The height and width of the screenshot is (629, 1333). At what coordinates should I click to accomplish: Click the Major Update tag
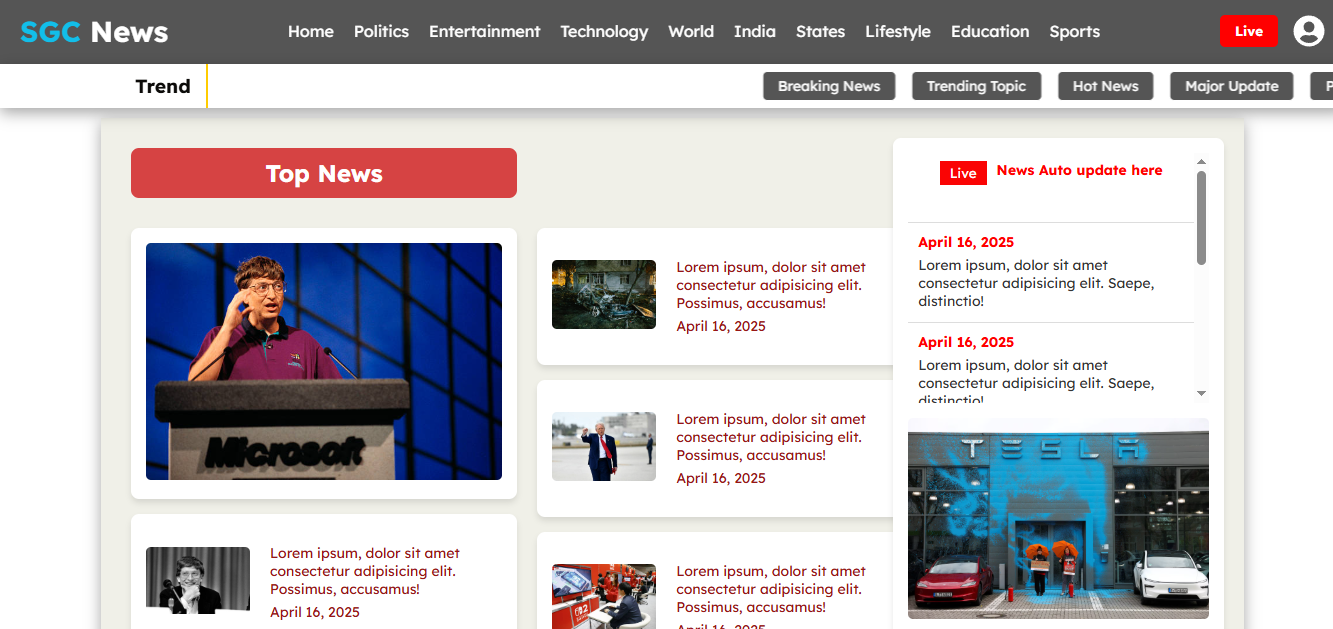tap(1231, 86)
